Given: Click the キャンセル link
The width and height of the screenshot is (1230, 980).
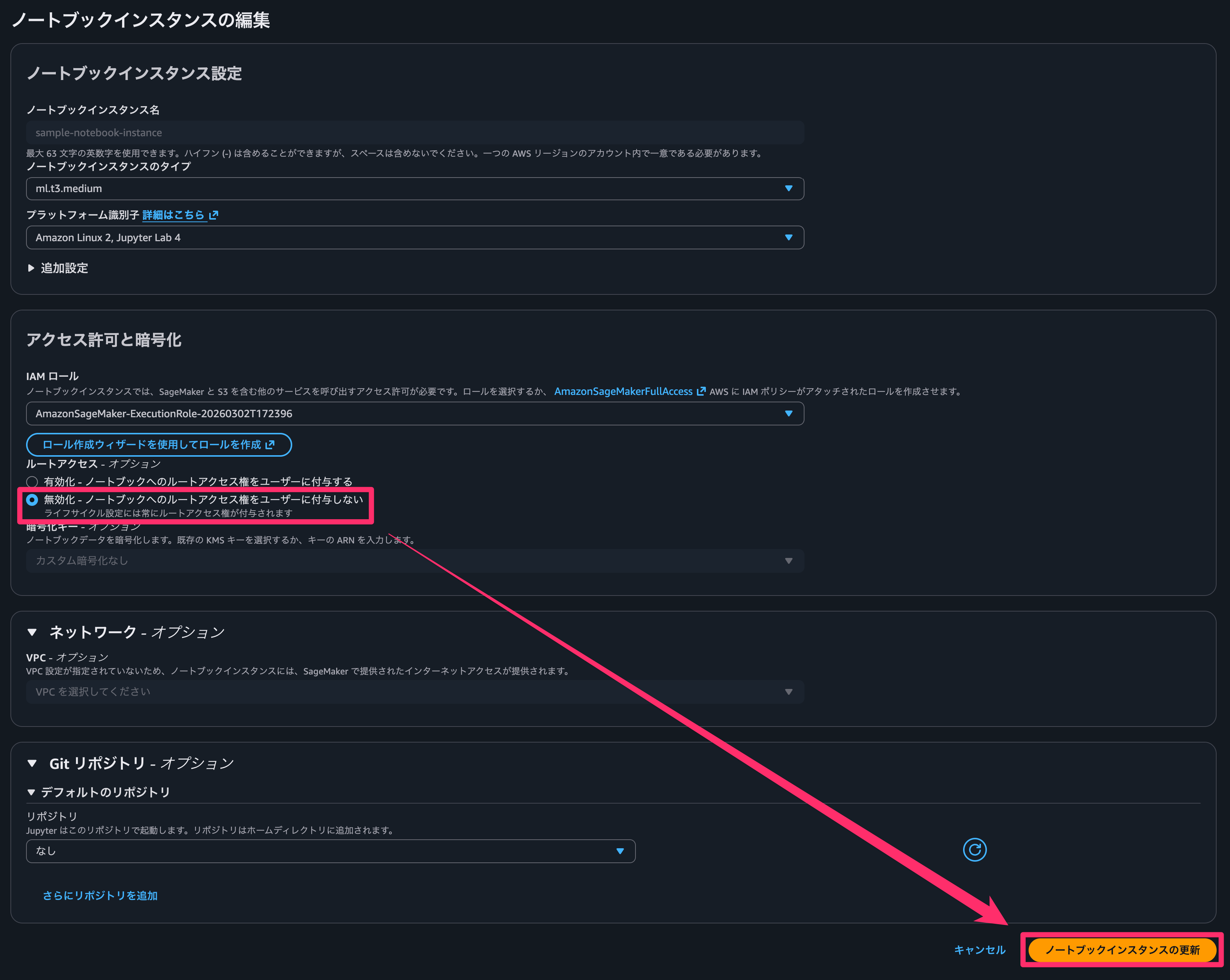Looking at the screenshot, I should [979, 950].
